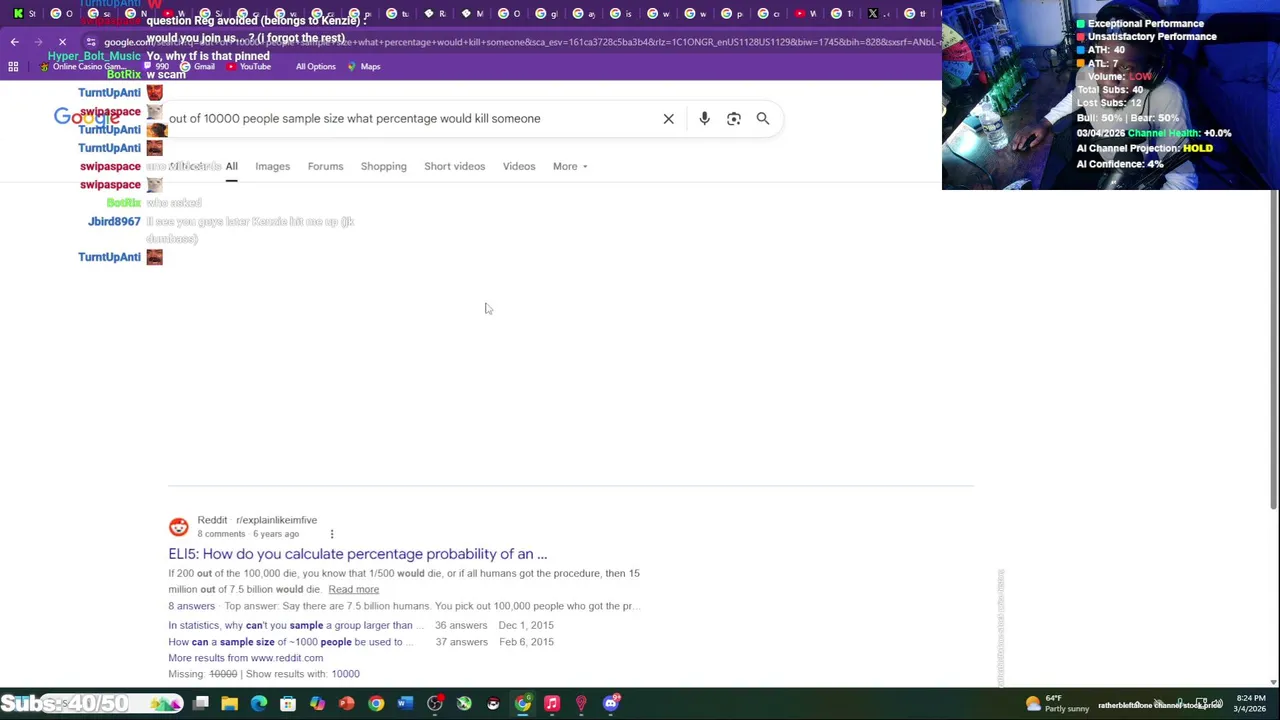Open Online Casino Games bookmark

click(82, 67)
